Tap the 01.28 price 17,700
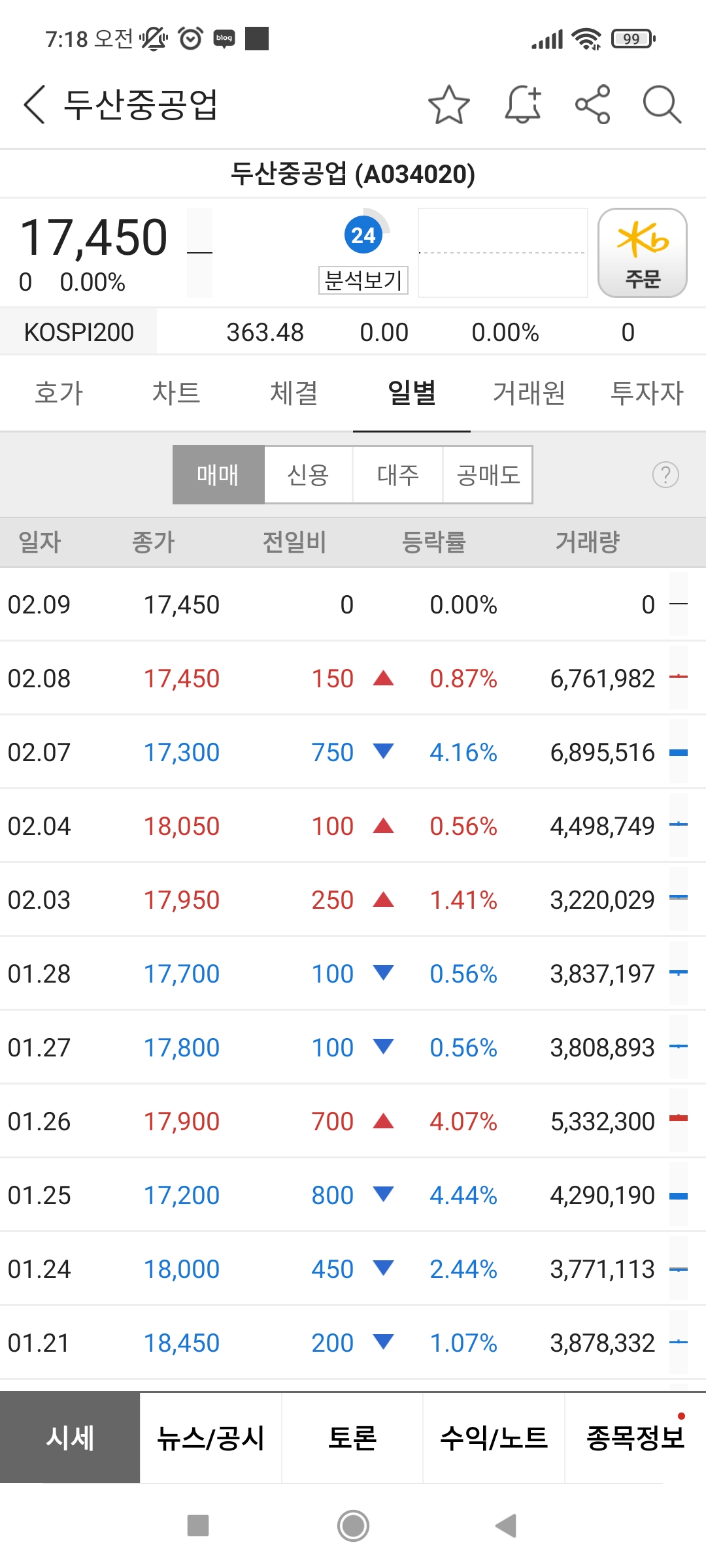The width and height of the screenshot is (706, 1568). pos(182,974)
